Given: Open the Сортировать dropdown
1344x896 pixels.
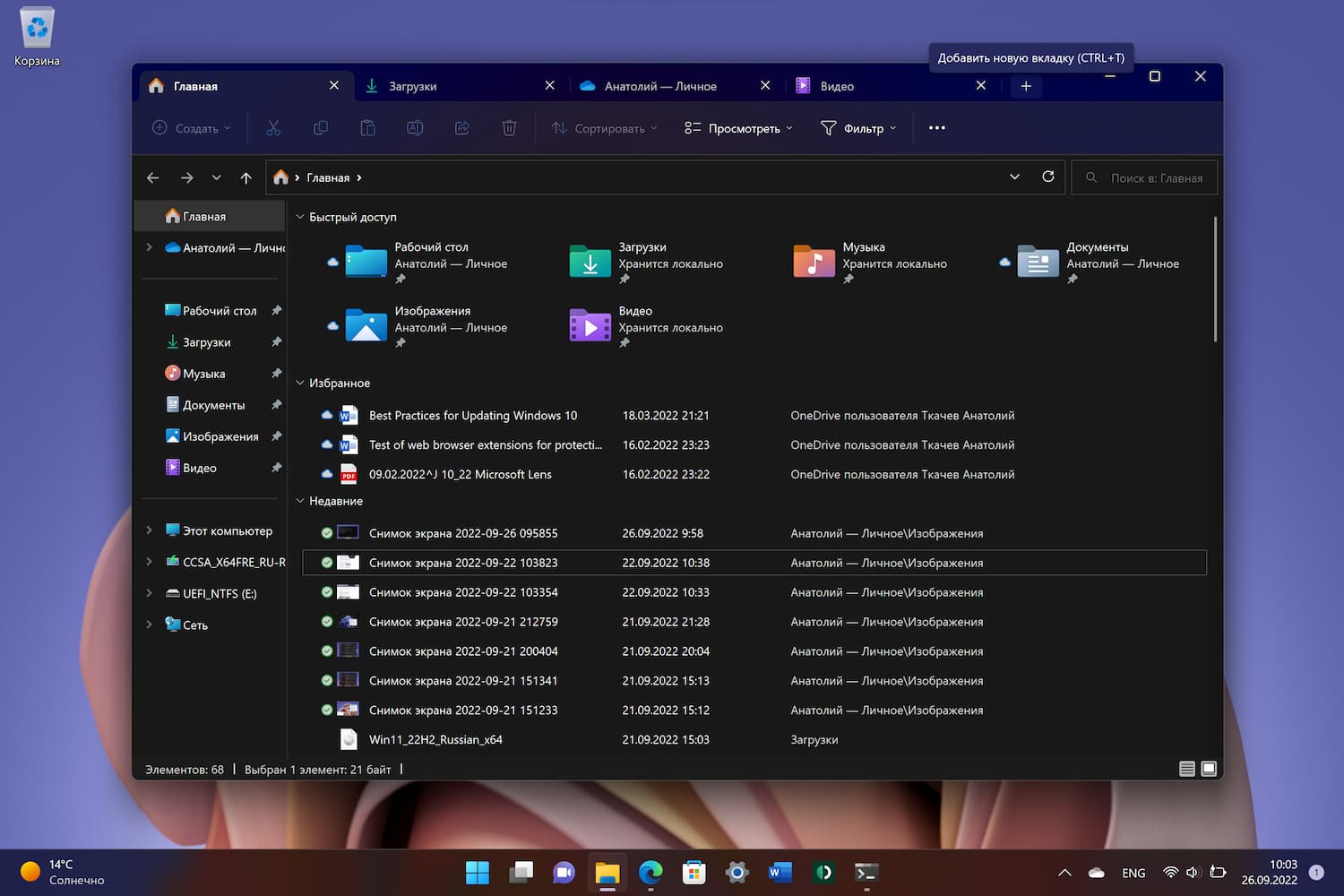Looking at the screenshot, I should [603, 128].
